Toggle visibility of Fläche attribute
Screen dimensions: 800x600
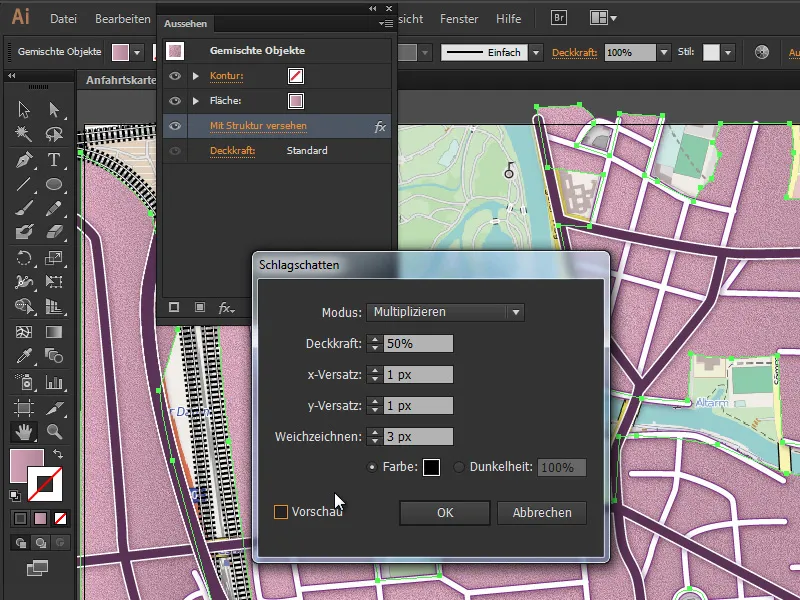(175, 101)
